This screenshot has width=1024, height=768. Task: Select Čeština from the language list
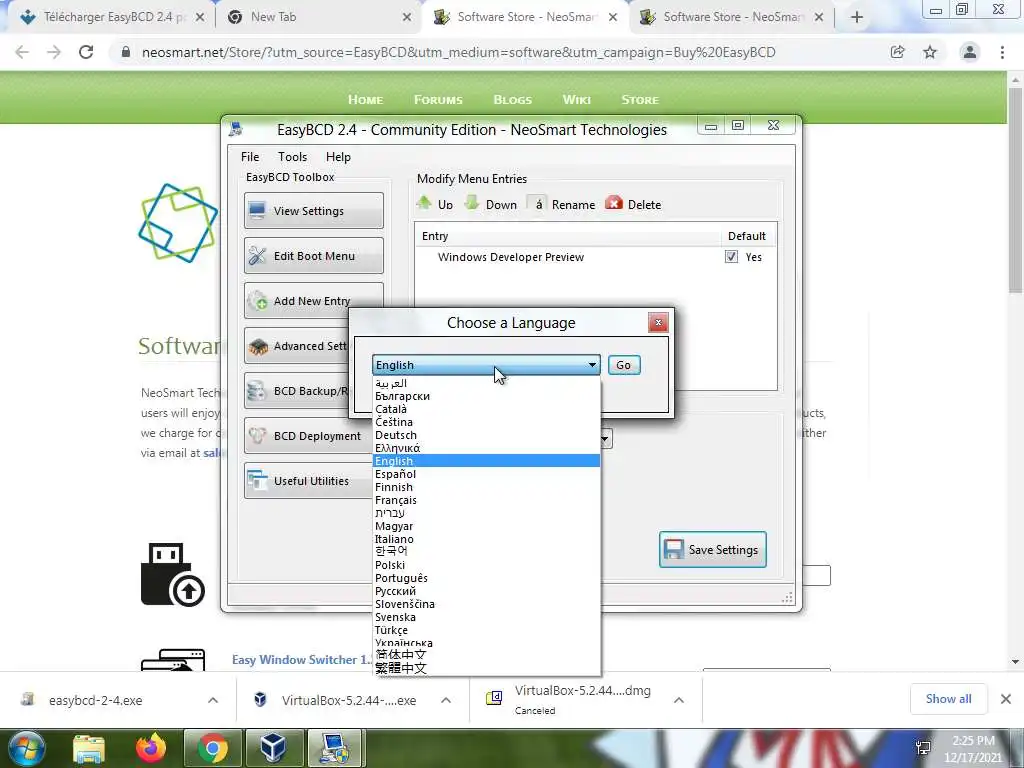tap(486, 422)
